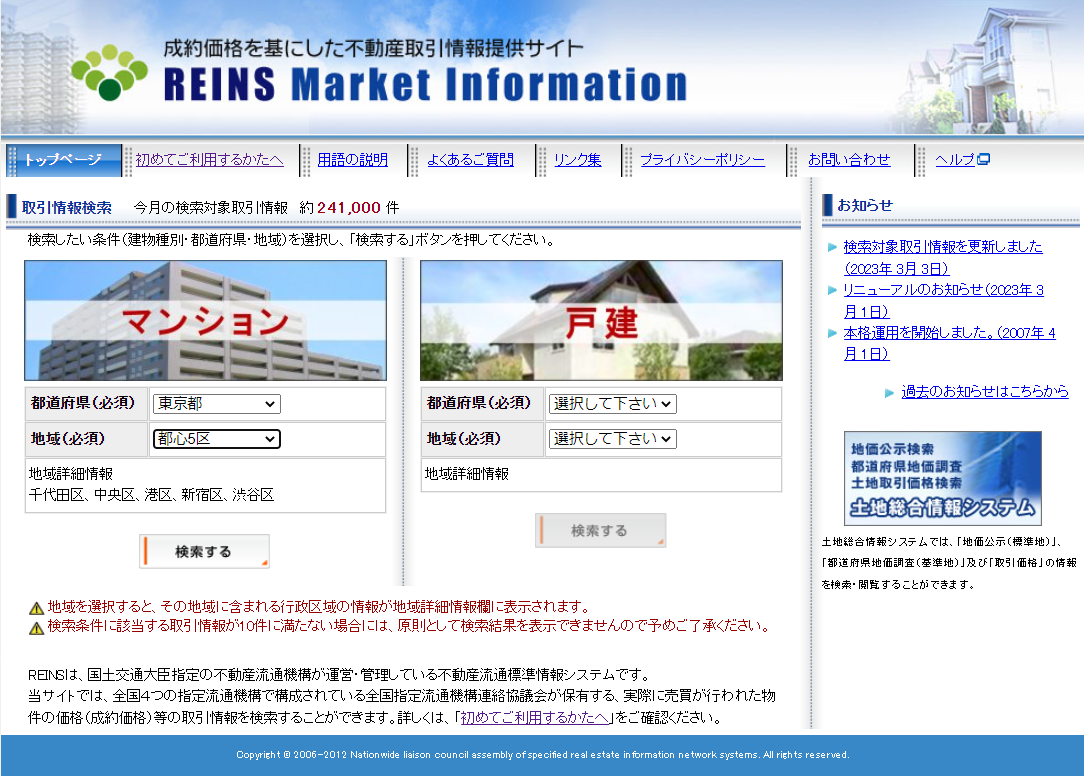Click the external-window icon beside ヘルプ

point(984,160)
